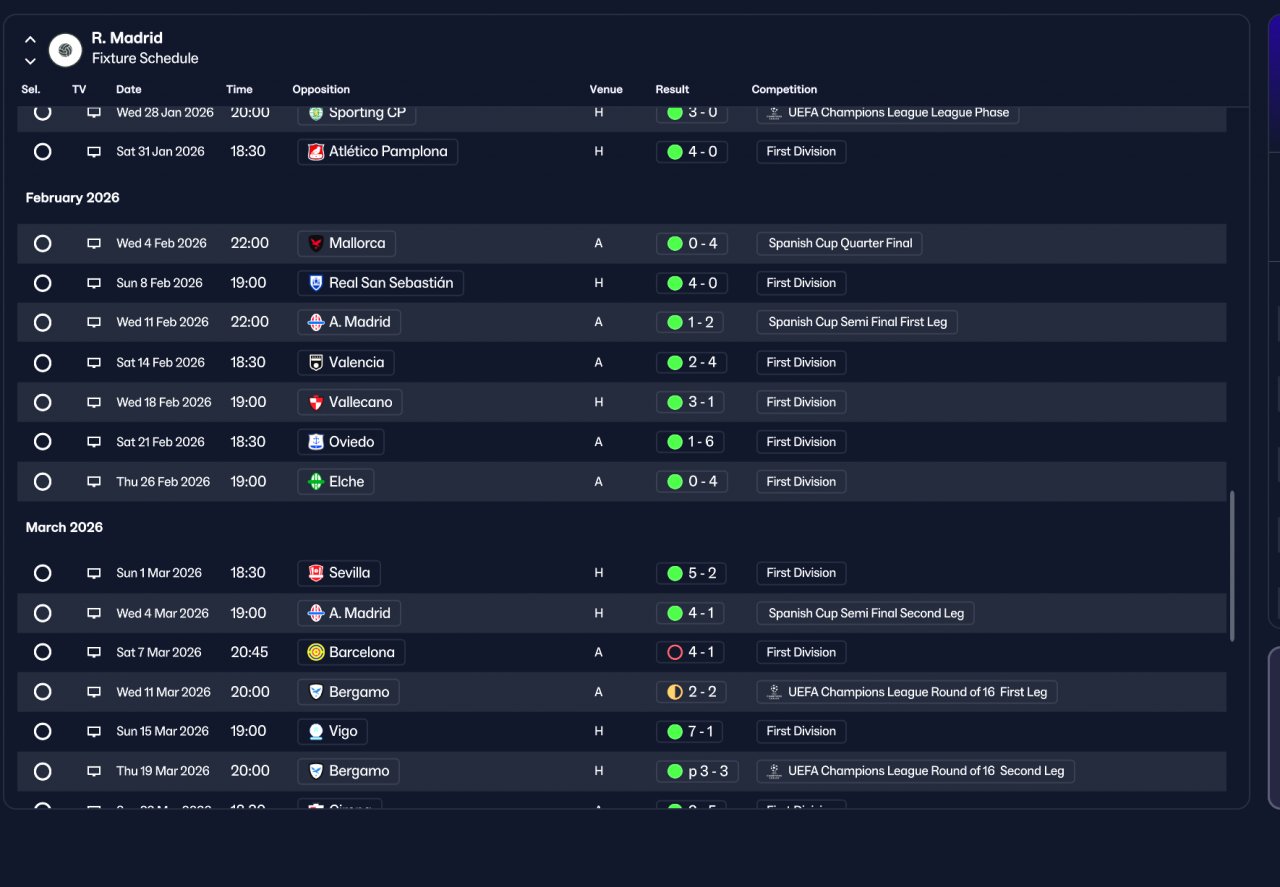Click green win indicator for Oviedo result
The image size is (1280, 887).
675,442
